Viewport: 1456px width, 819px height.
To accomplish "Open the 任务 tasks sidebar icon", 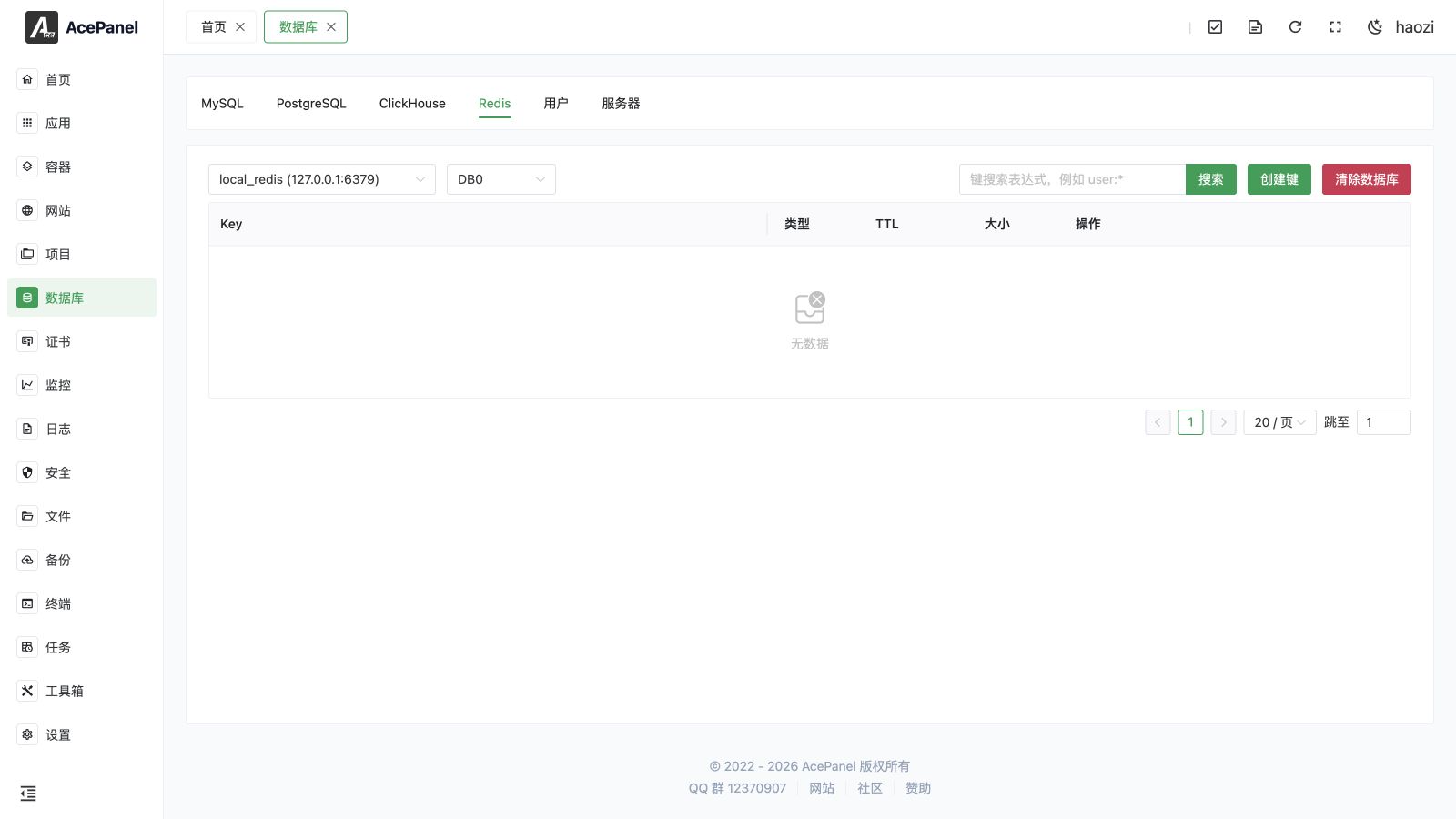I will [x=27, y=647].
